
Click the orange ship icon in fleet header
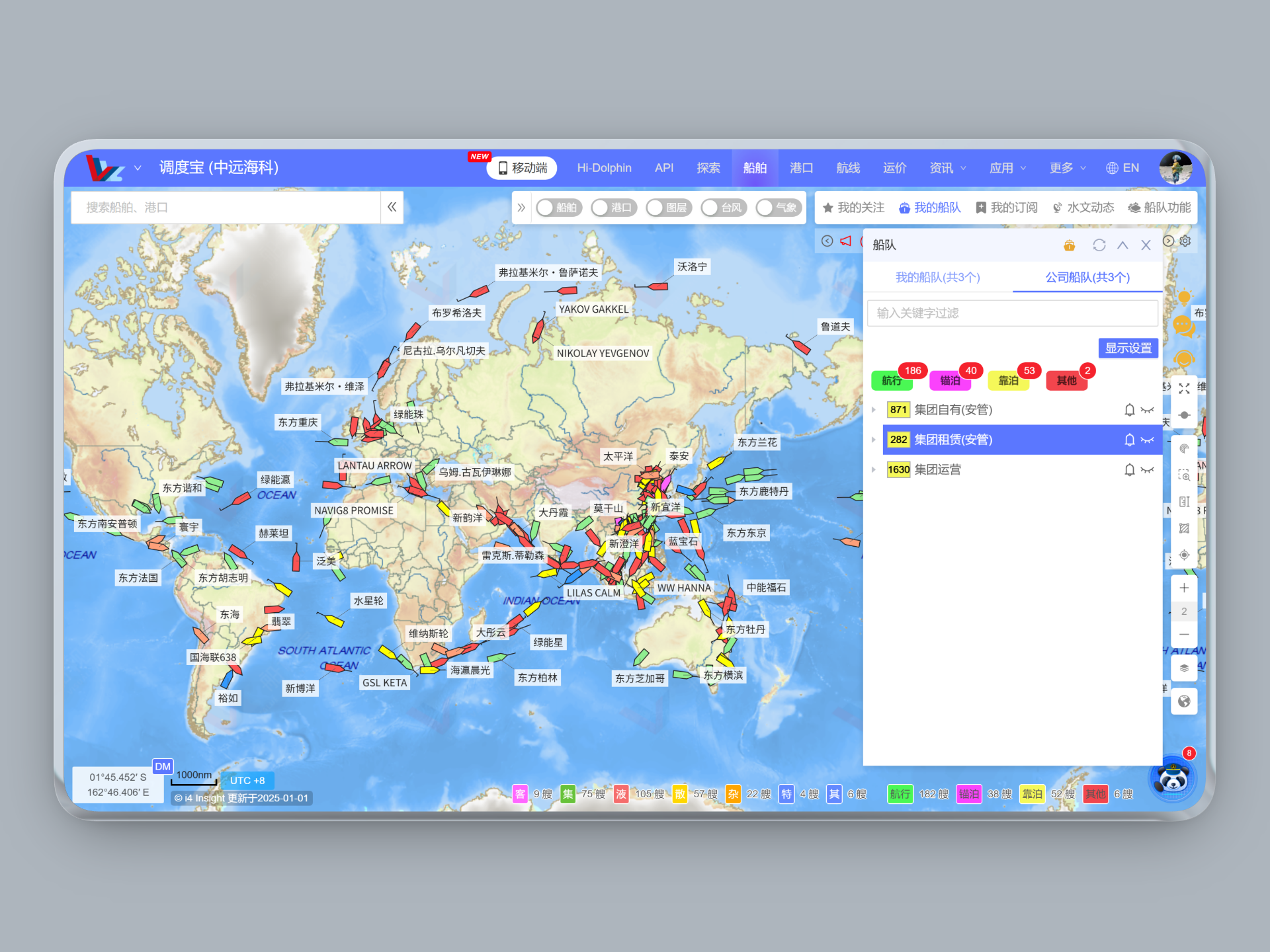1069,245
